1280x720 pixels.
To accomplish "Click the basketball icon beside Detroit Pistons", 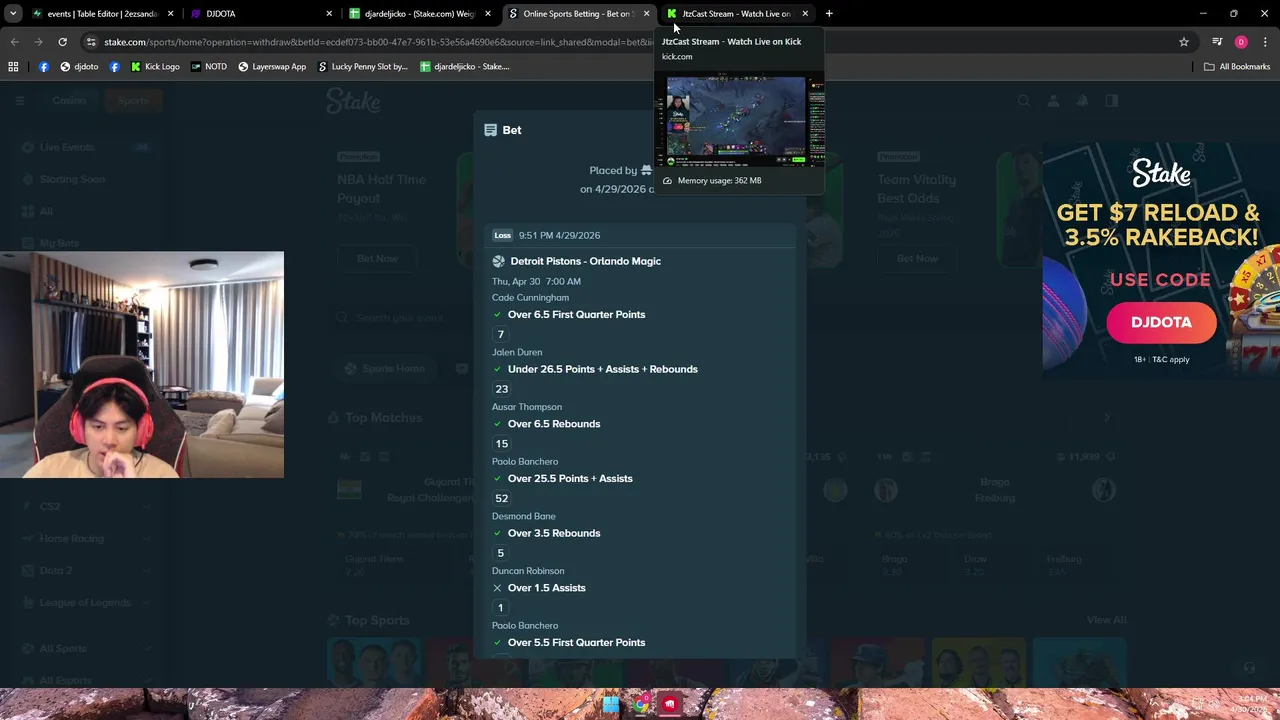I will [x=498, y=261].
